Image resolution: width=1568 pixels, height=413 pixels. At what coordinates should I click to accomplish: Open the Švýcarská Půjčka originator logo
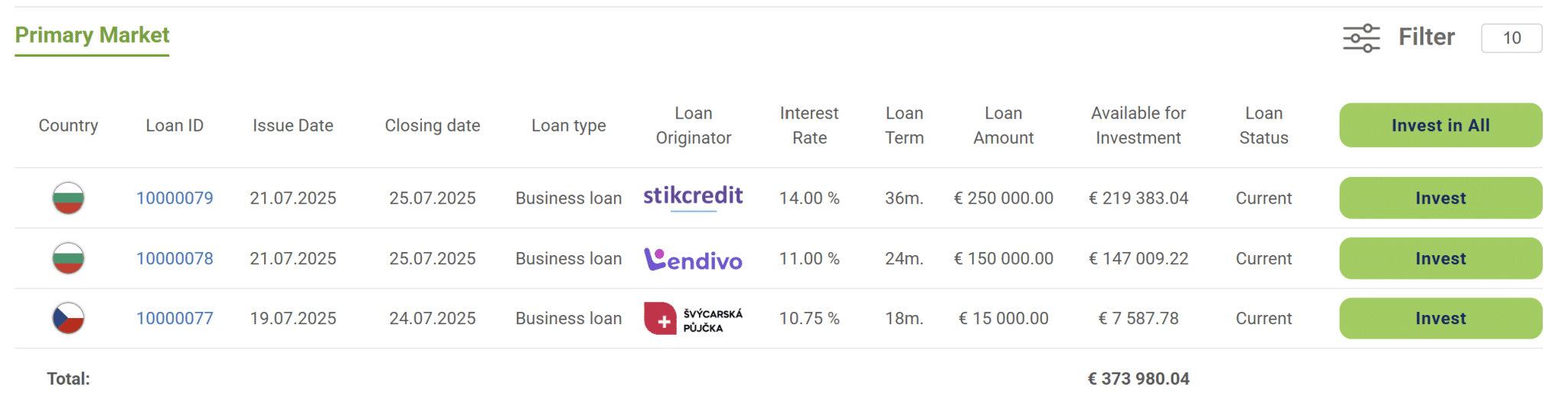pos(693,319)
